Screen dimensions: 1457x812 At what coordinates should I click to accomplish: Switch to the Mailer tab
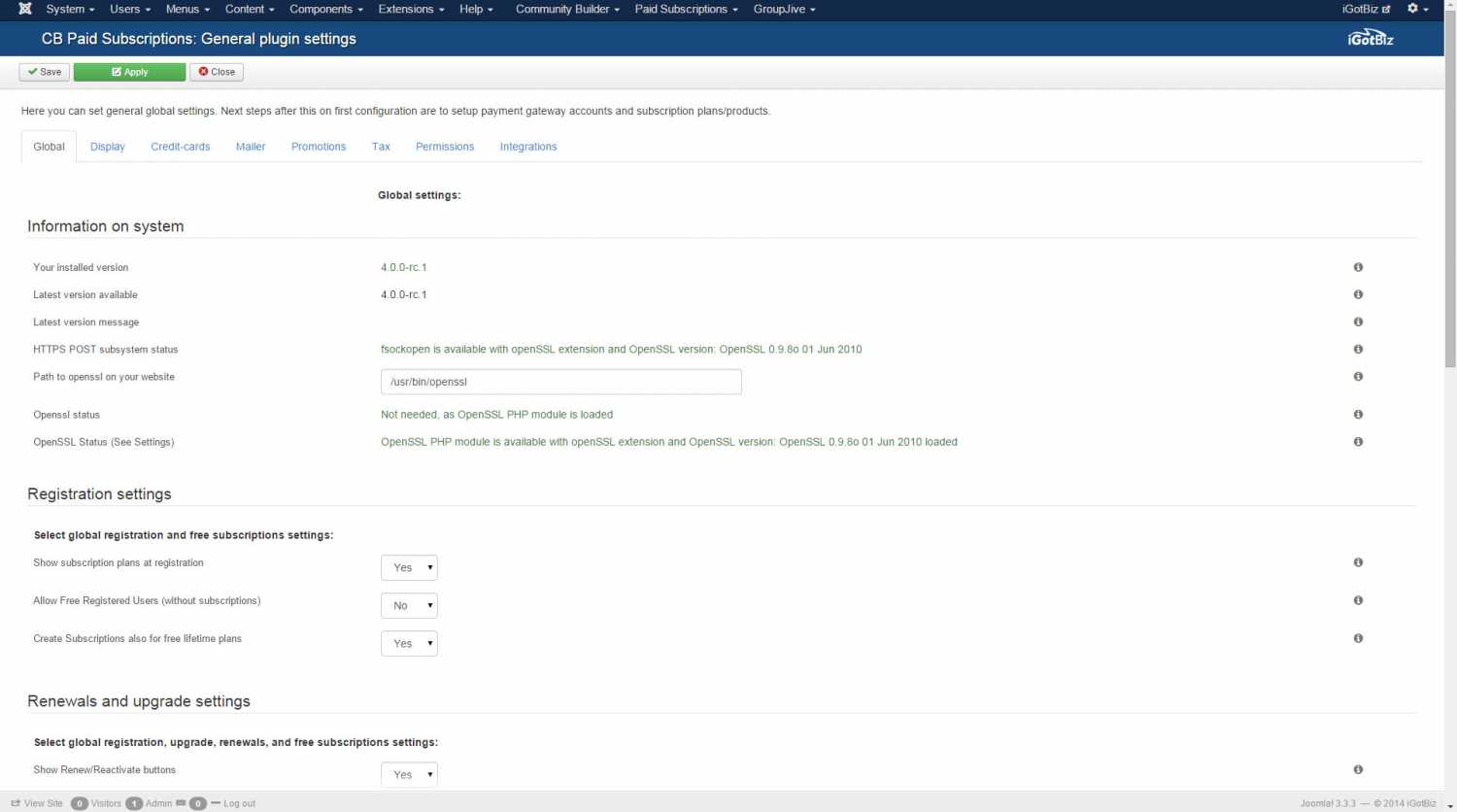251,147
